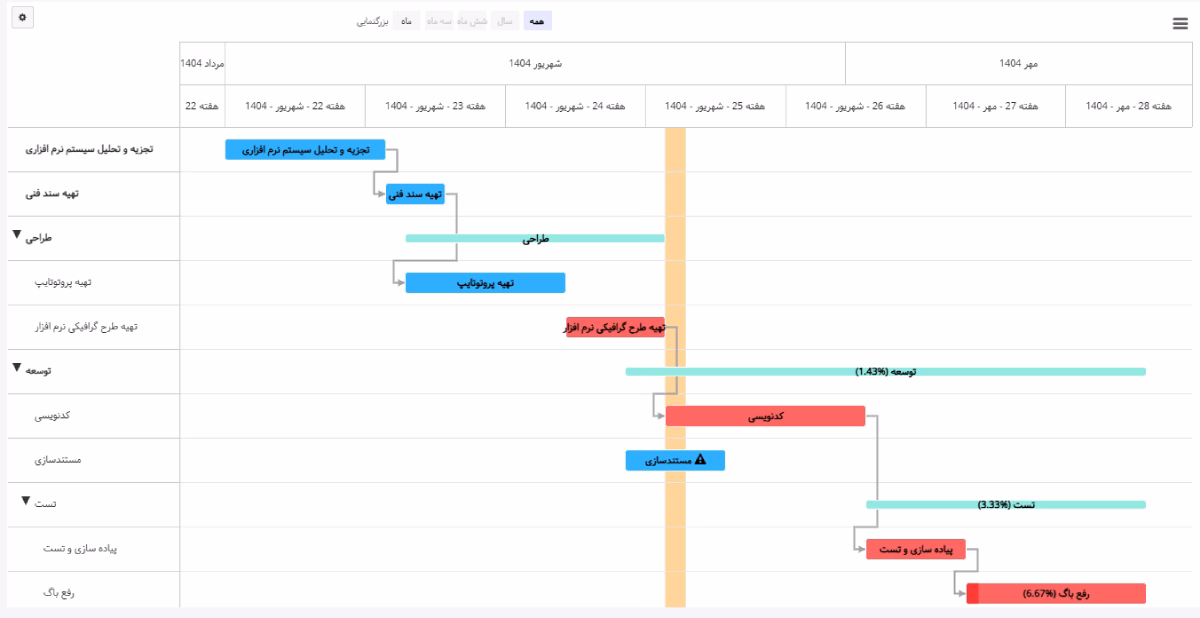Click the orange current-date marker band
The height and width of the screenshot is (618, 1200).
(675, 367)
